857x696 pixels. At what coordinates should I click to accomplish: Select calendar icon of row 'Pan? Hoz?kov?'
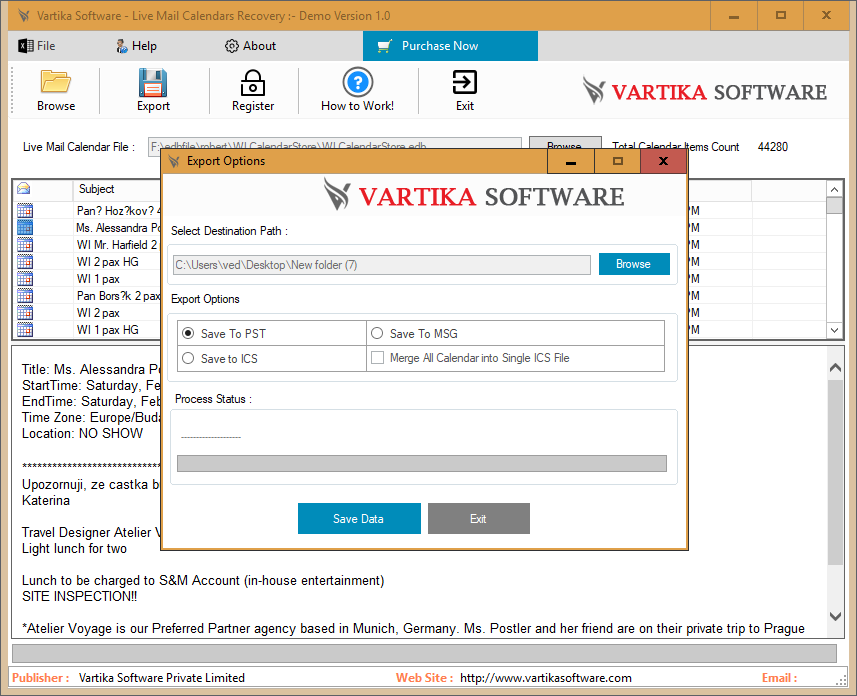(x=25, y=210)
